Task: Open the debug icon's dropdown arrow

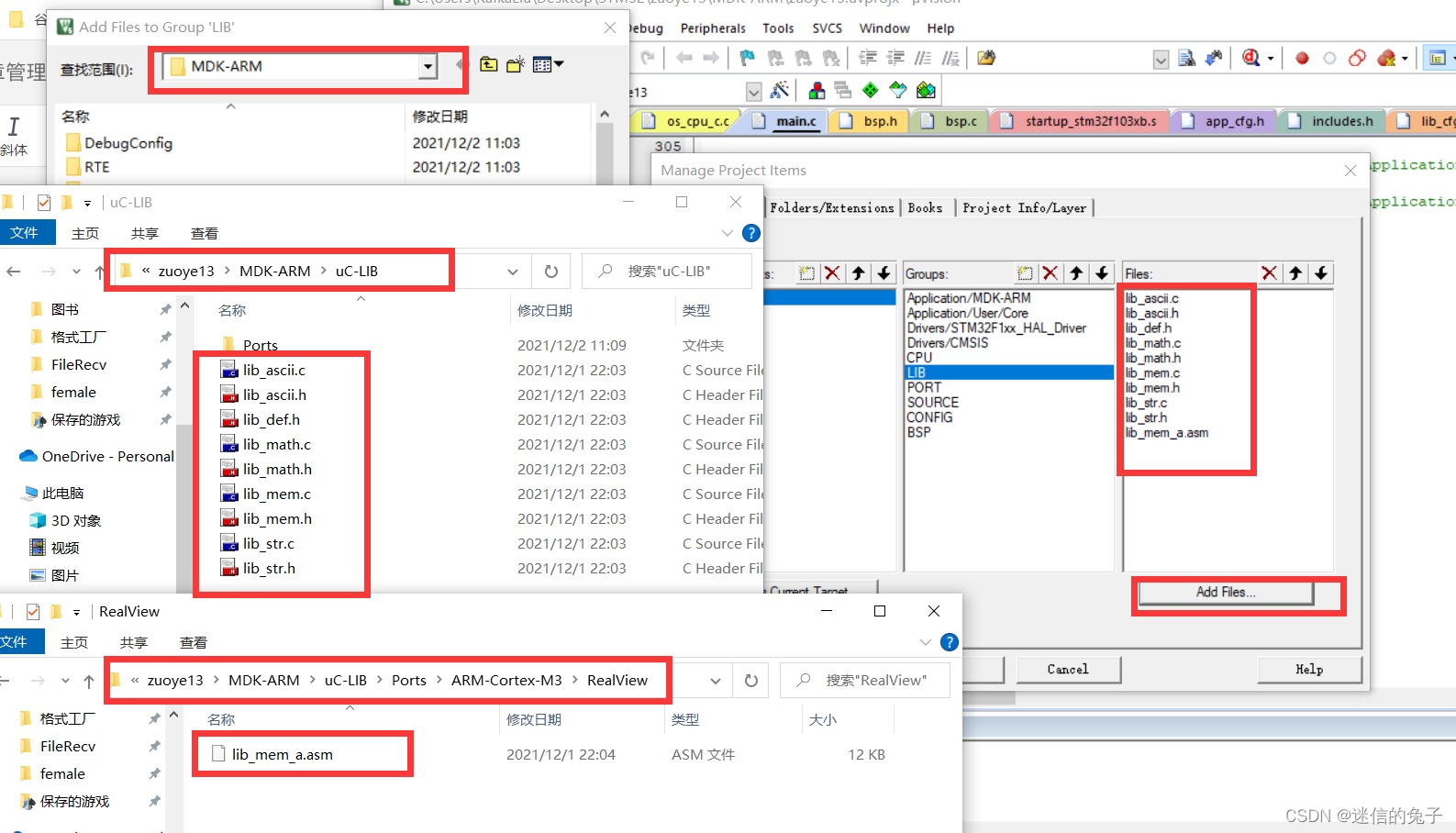Action: [x=1271, y=59]
